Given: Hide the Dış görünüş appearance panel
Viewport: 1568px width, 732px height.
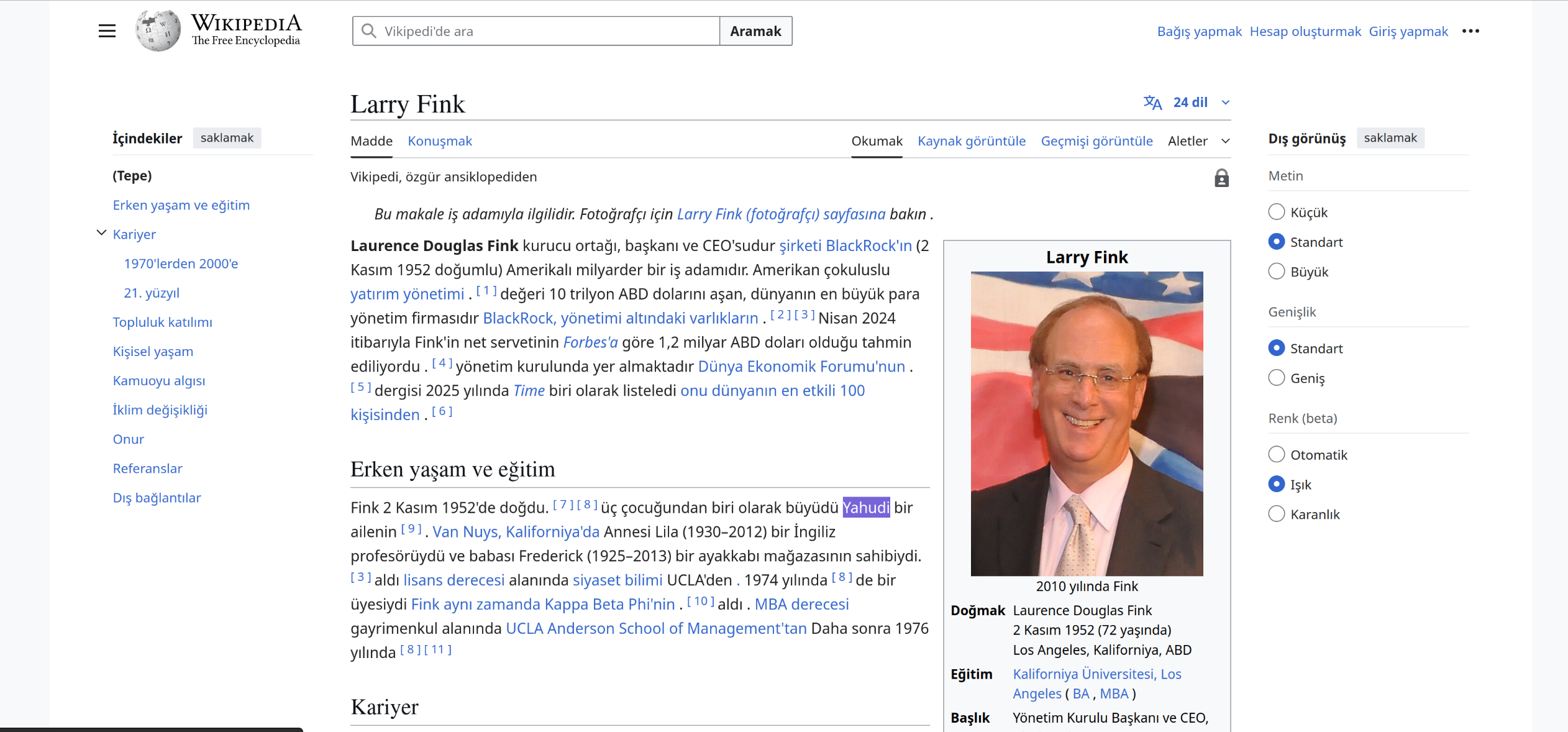Looking at the screenshot, I should click(1390, 138).
